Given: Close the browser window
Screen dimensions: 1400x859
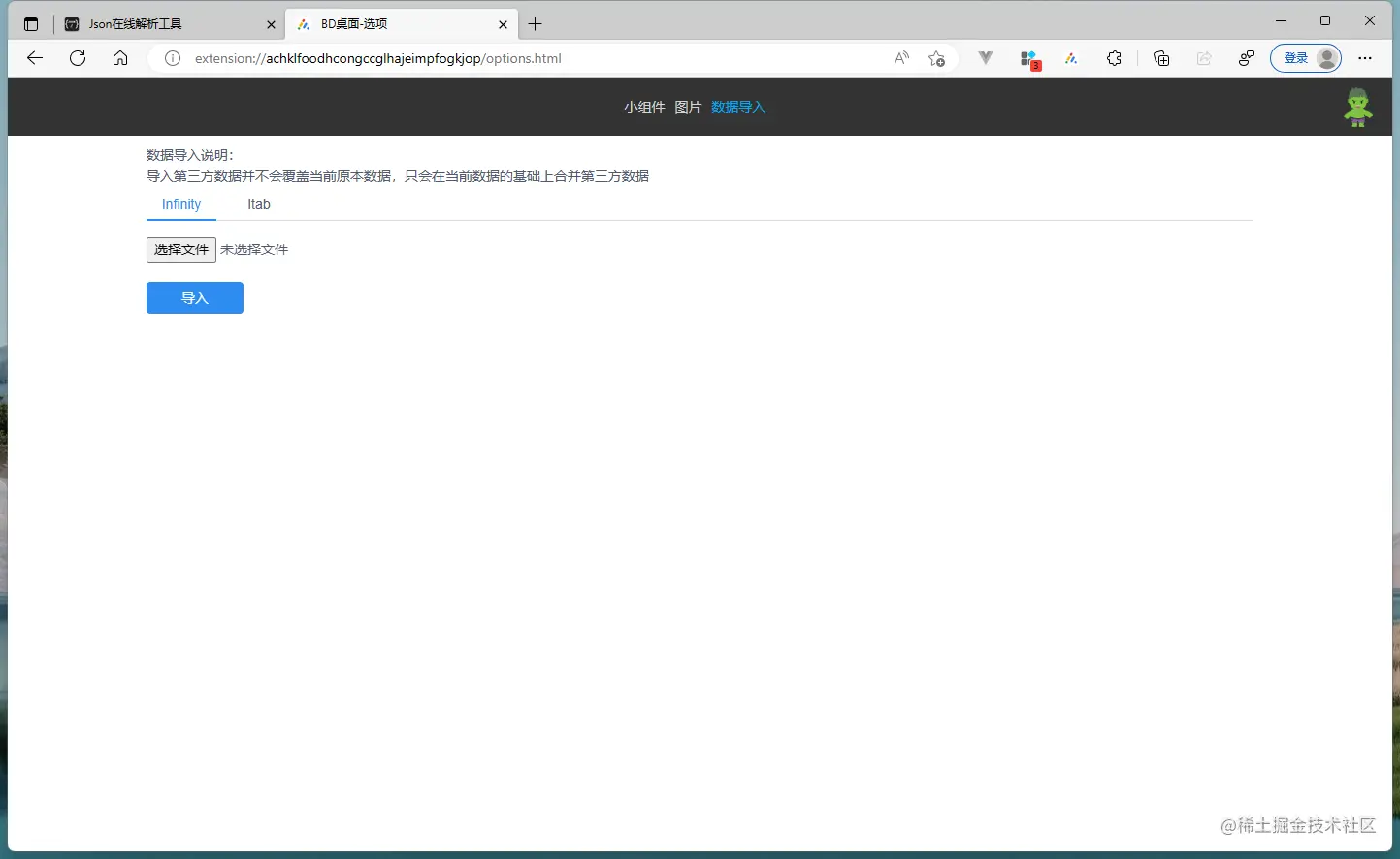Looking at the screenshot, I should pos(1370,20).
